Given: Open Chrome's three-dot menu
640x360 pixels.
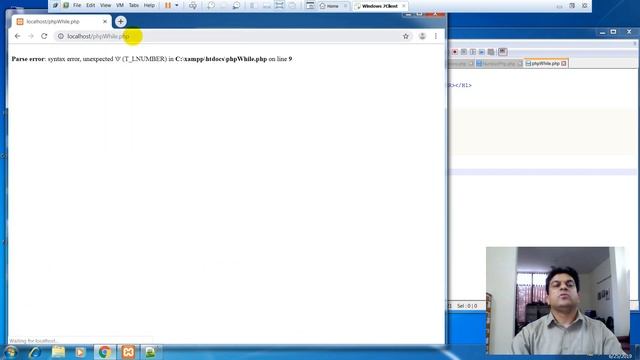Looking at the screenshot, I should click(x=436, y=36).
